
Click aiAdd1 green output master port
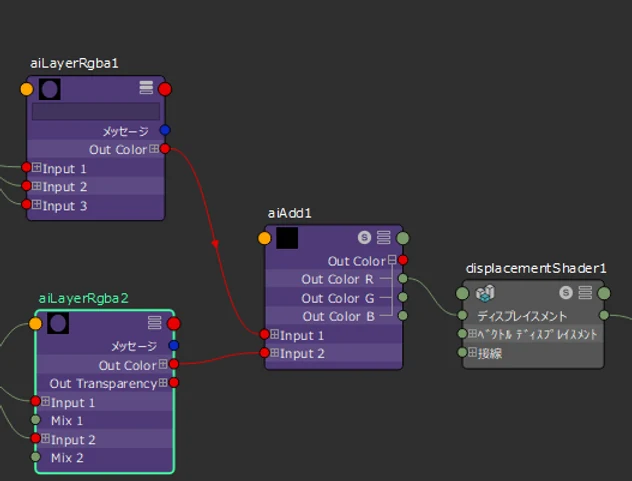pyautogui.click(x=403, y=238)
